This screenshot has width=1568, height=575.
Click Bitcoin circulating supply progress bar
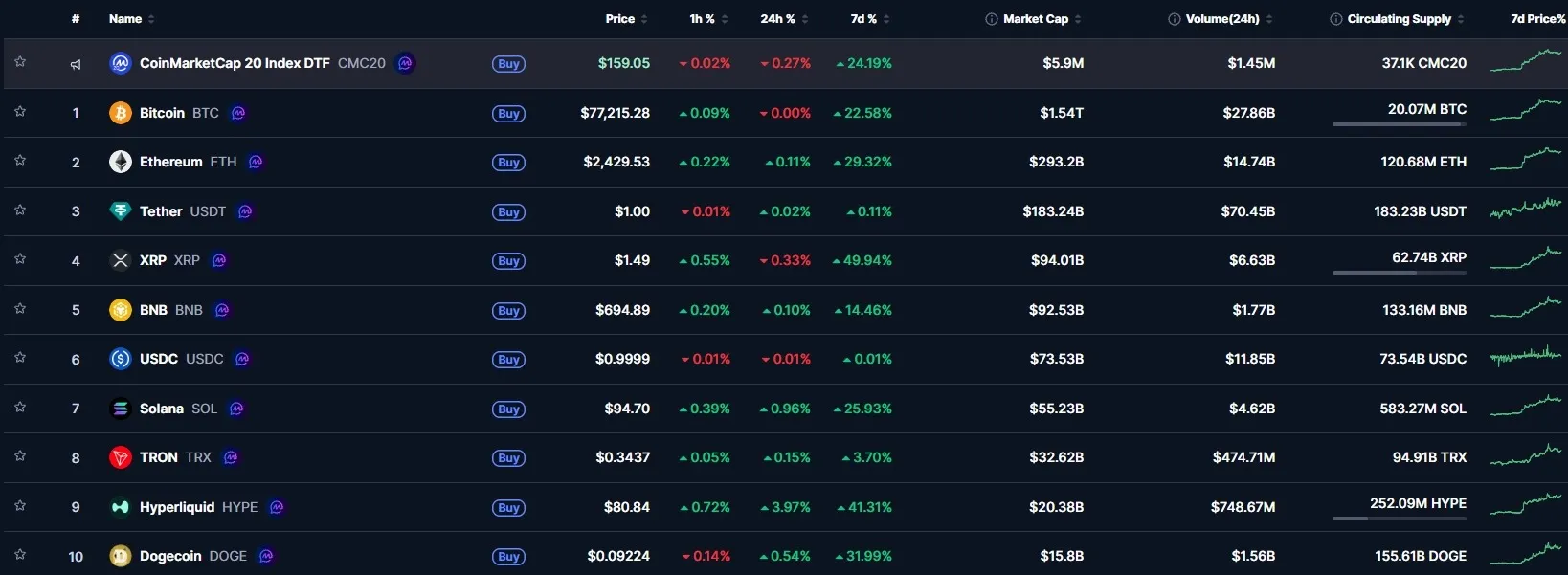(x=1399, y=124)
